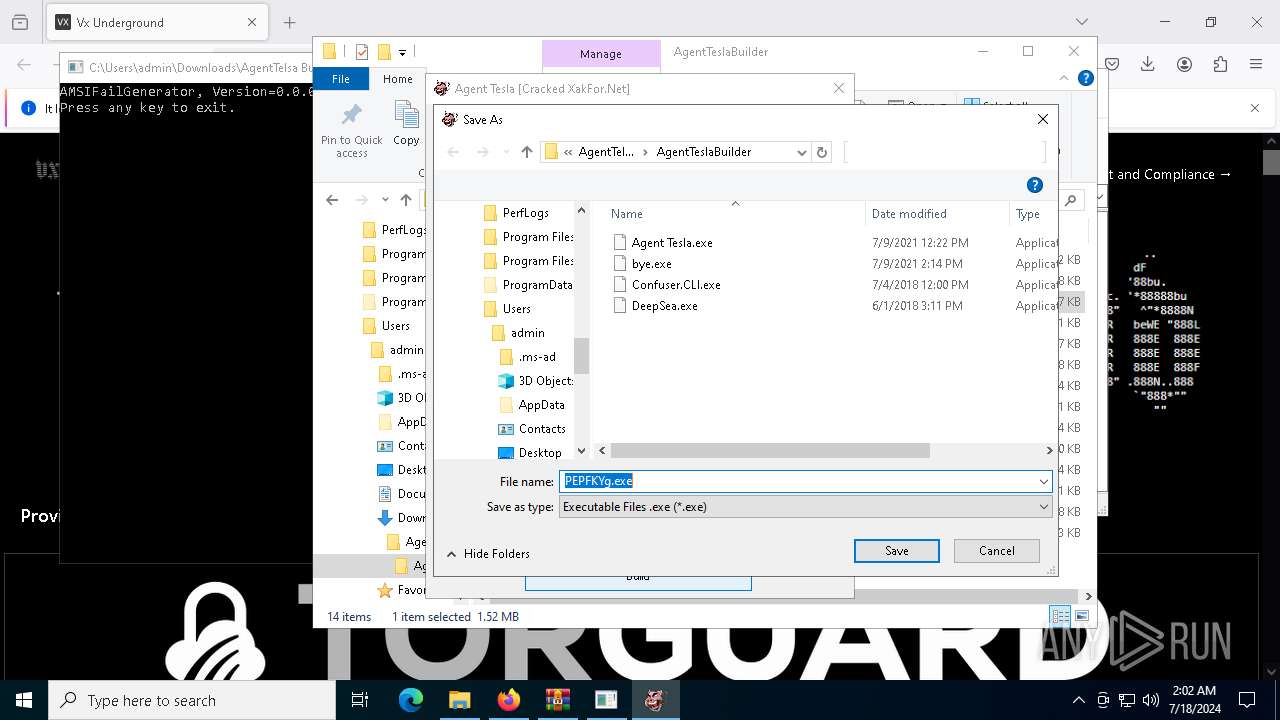Go up one folder level in Save As
The height and width of the screenshot is (720, 1280).
(x=526, y=152)
